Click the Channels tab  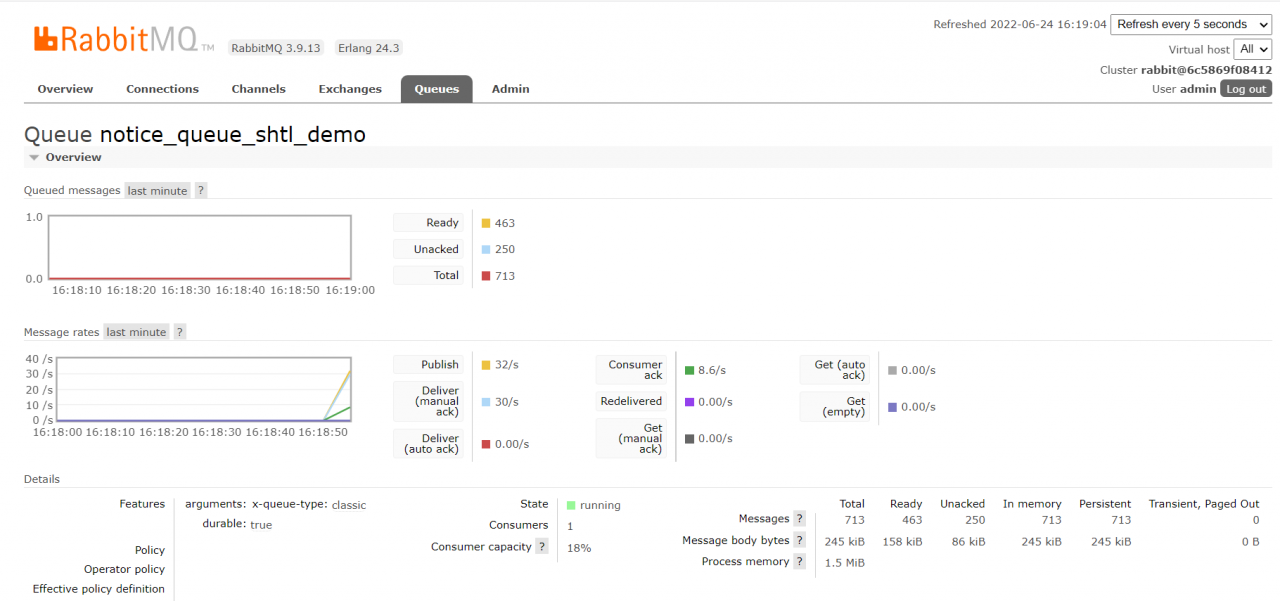[x=258, y=89]
